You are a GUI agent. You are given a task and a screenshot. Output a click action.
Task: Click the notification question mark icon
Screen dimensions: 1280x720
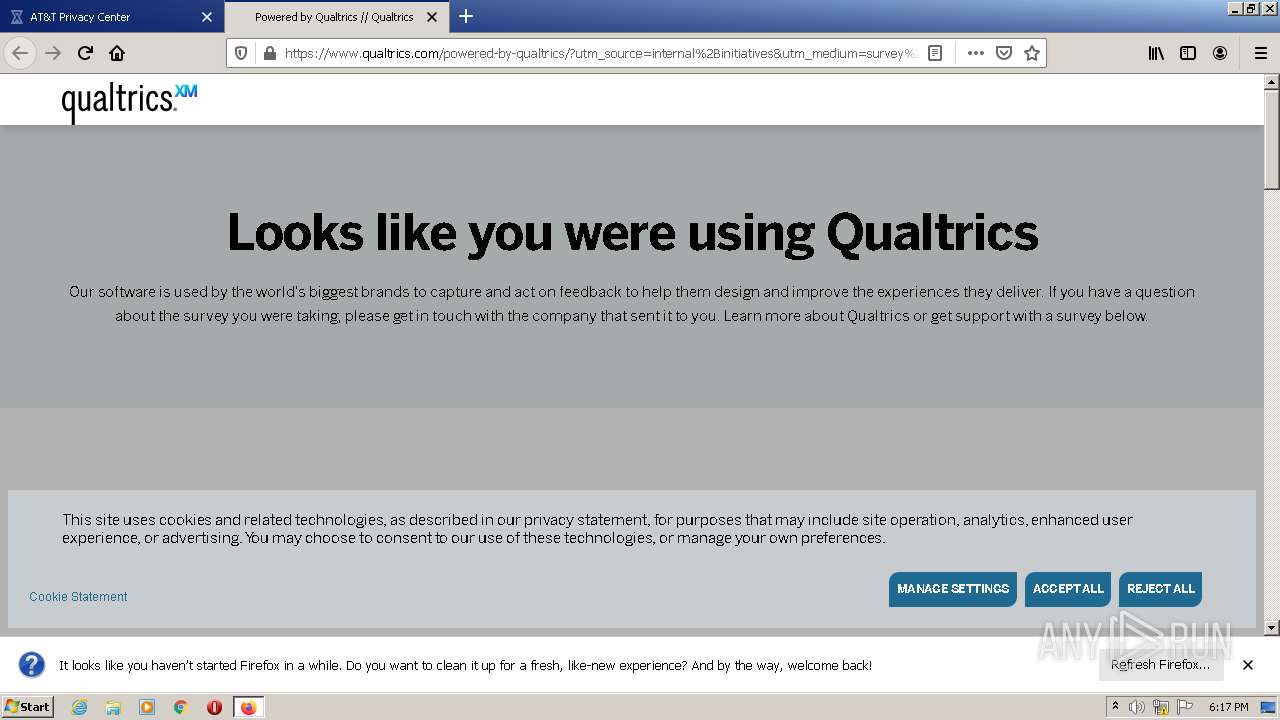click(32, 665)
